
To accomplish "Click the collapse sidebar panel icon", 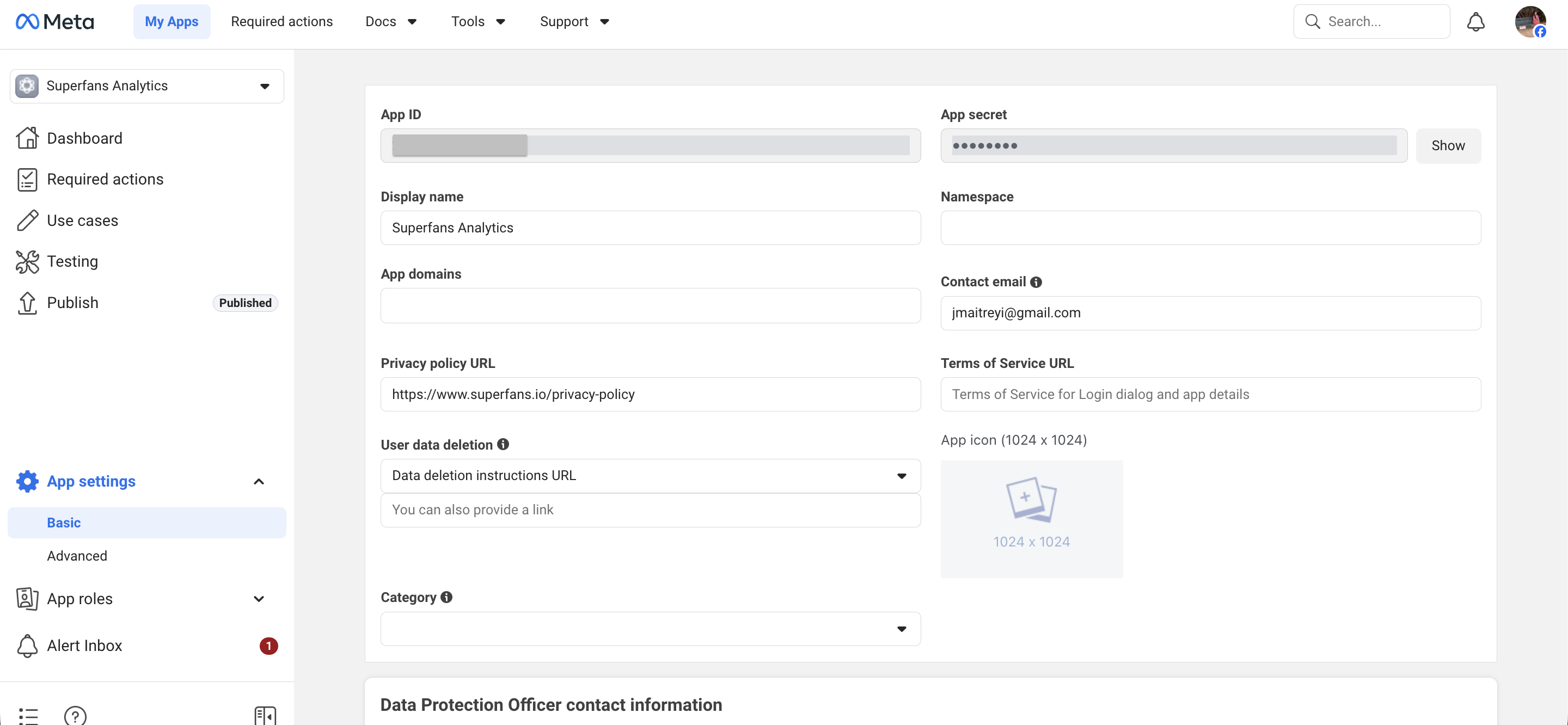I will [265, 715].
